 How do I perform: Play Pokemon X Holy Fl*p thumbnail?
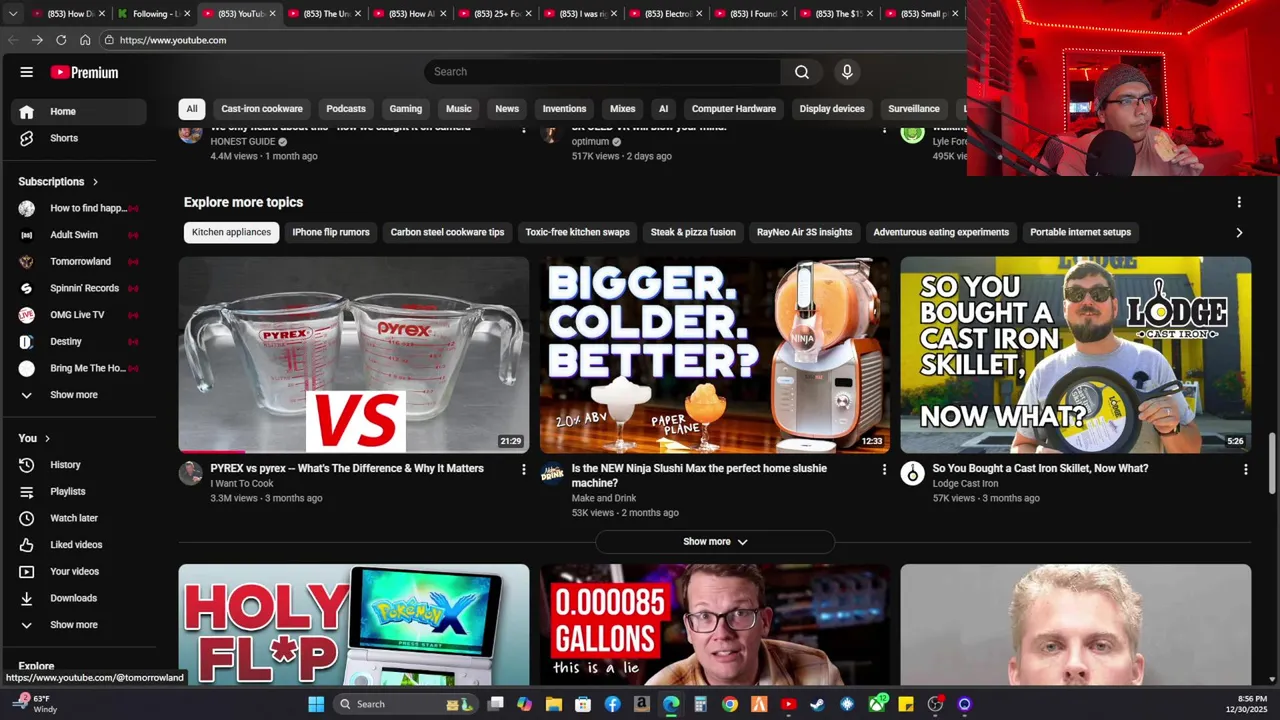354,624
